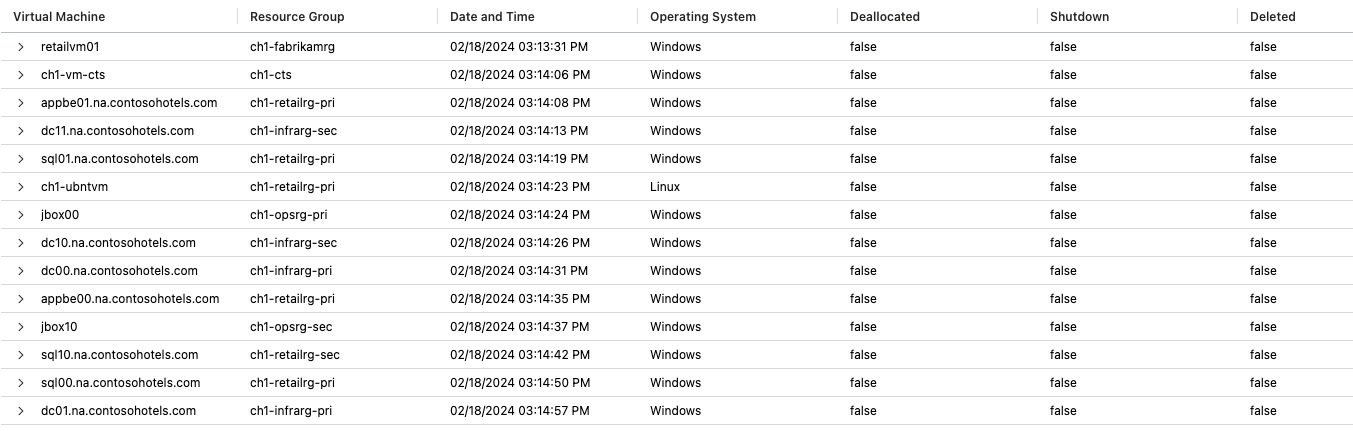Sort by Operating System column header

pos(703,17)
